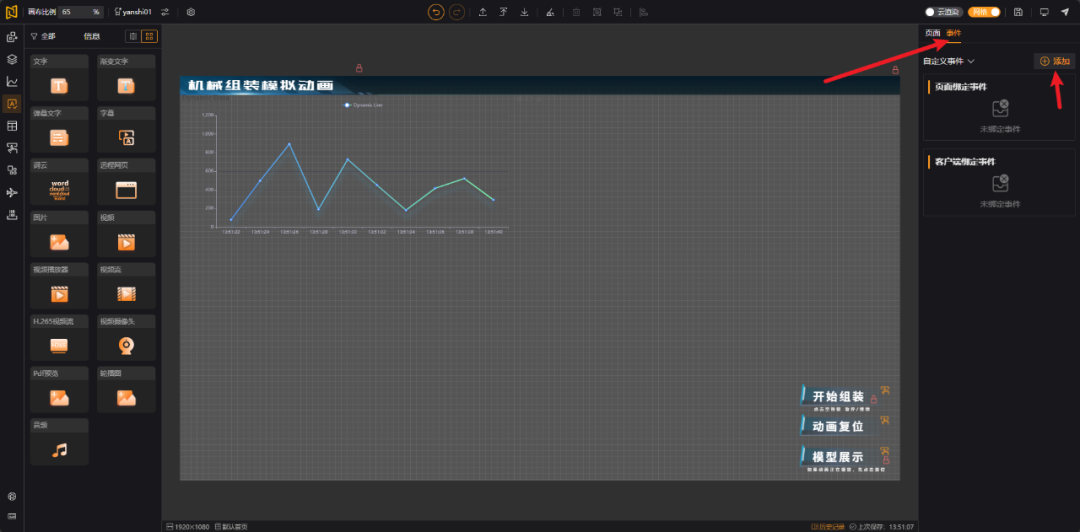Viewport: 1080px width, 532px height.
Task: Toggle the 云渲染 cloud render switch
Action: coord(943,12)
